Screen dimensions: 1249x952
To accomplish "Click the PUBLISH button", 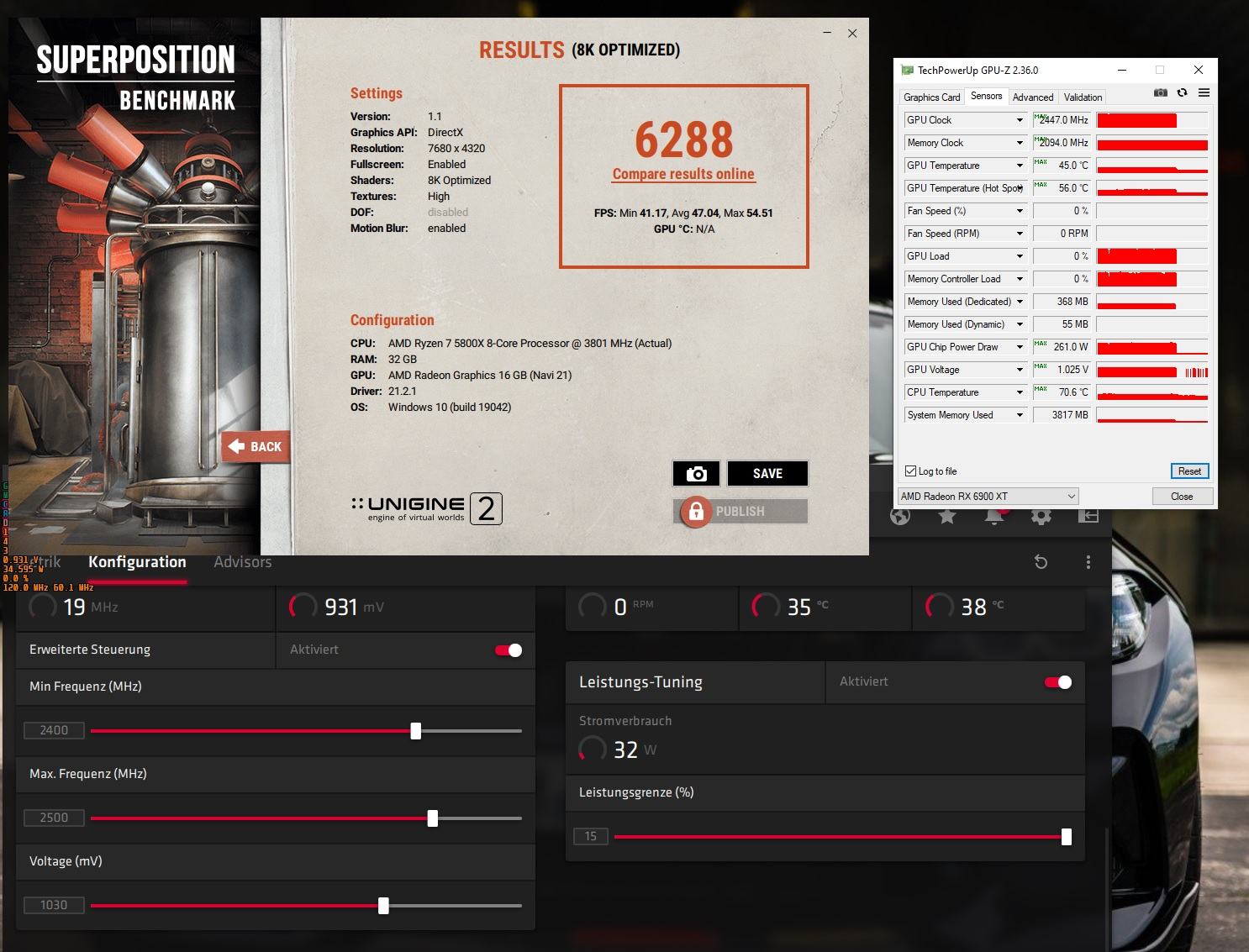I will 740,511.
